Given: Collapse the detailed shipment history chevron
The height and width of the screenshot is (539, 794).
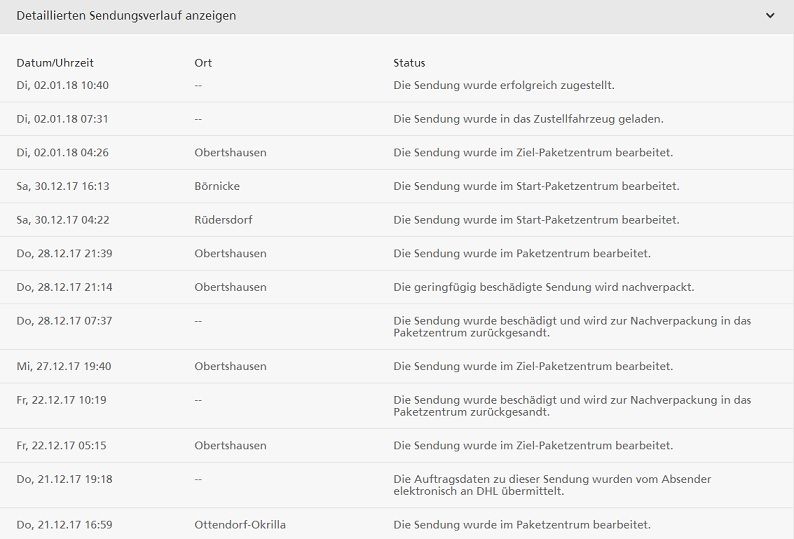Looking at the screenshot, I should pos(770,16).
